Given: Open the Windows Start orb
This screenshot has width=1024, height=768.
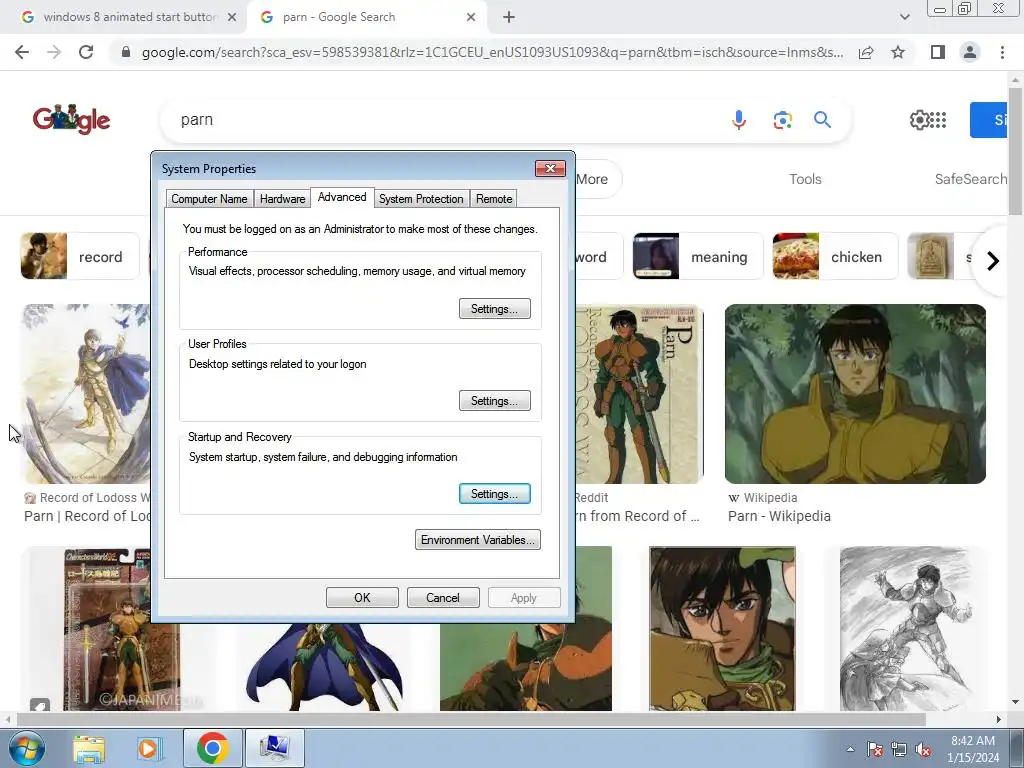Looking at the screenshot, I should 26,748.
